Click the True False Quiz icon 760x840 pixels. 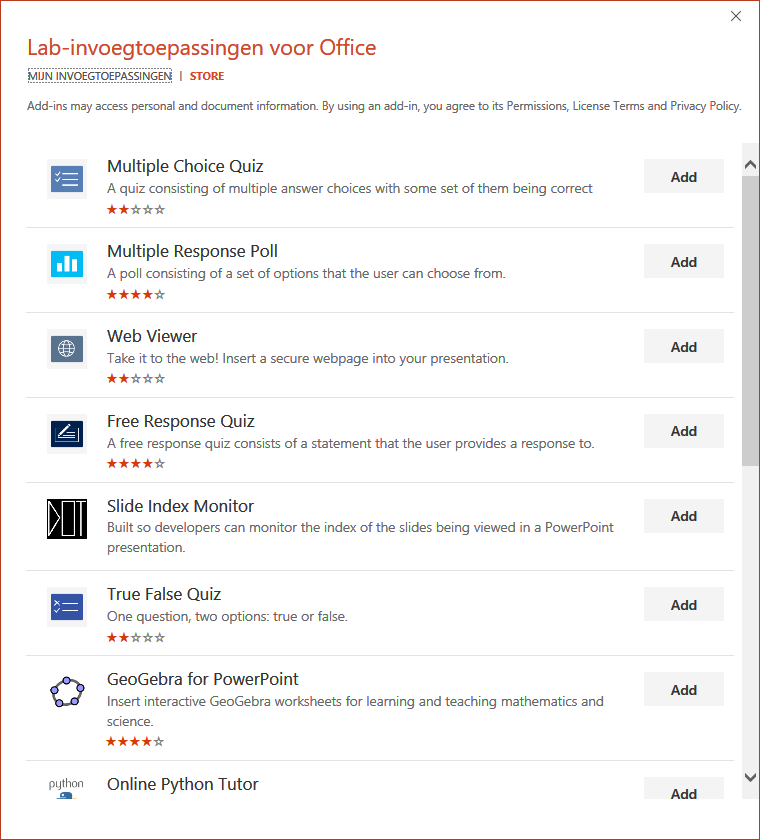(x=67, y=607)
